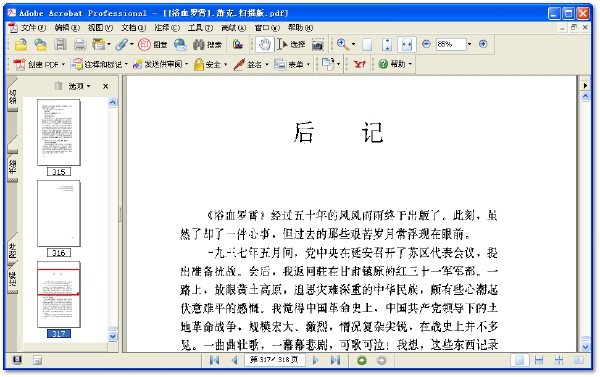Click the red seal stamp toolbar icon

pos(144,45)
